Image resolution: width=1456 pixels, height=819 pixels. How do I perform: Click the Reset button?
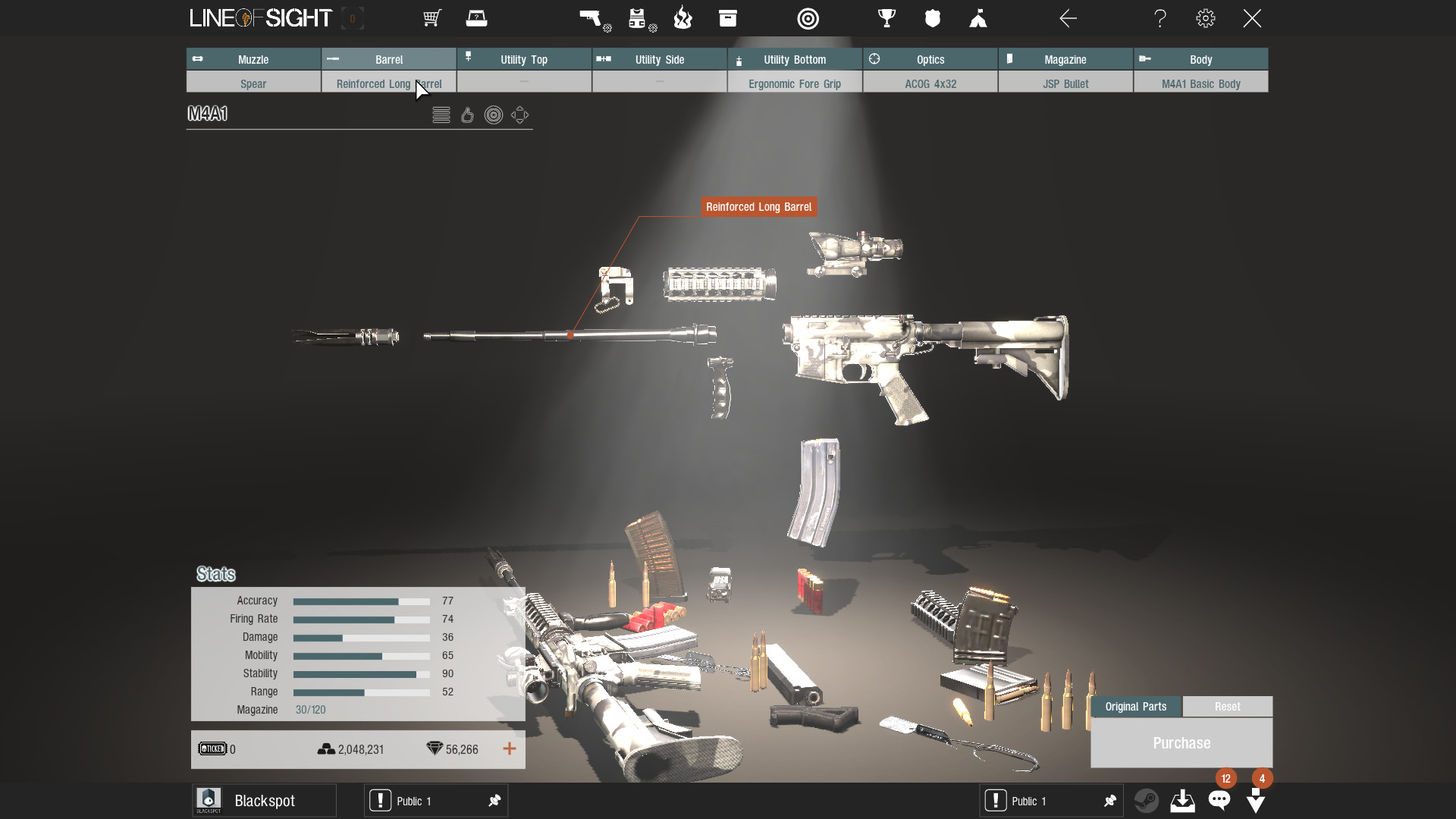pos(1227,707)
